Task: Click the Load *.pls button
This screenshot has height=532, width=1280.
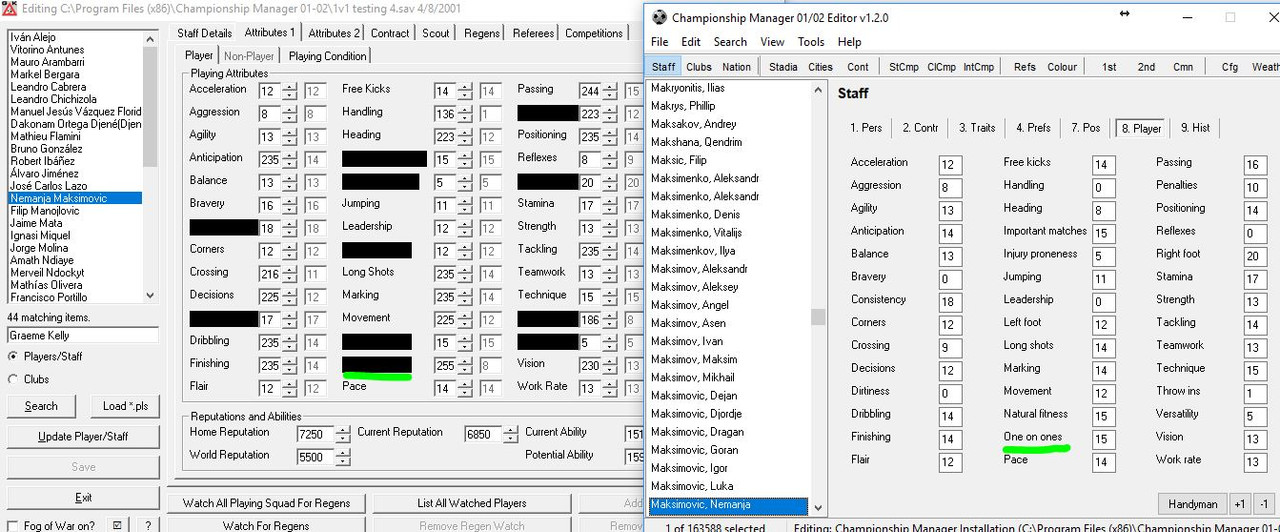Action: click(125, 406)
